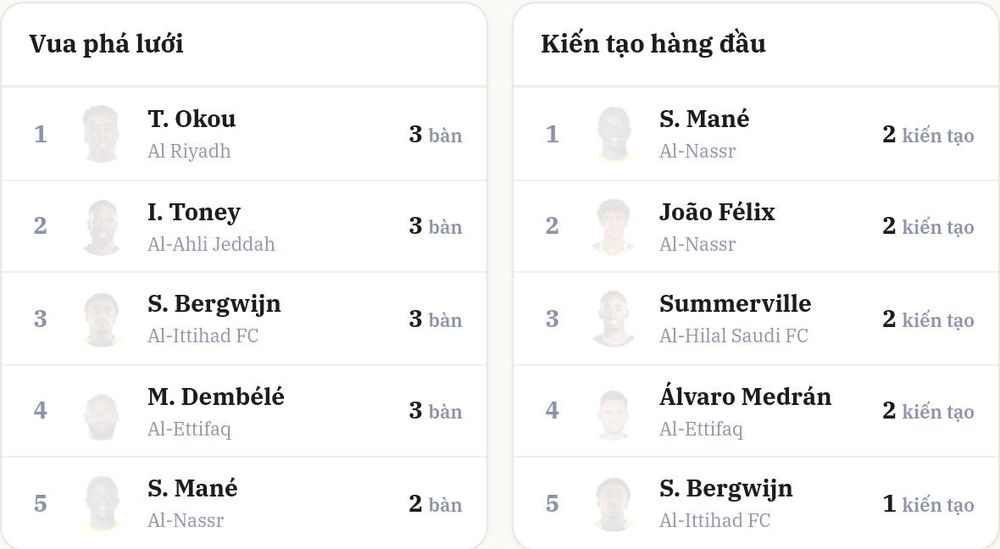Click Álvaro Medrán's player avatar
Viewport: 1000px width, 549px height.
tap(614, 414)
